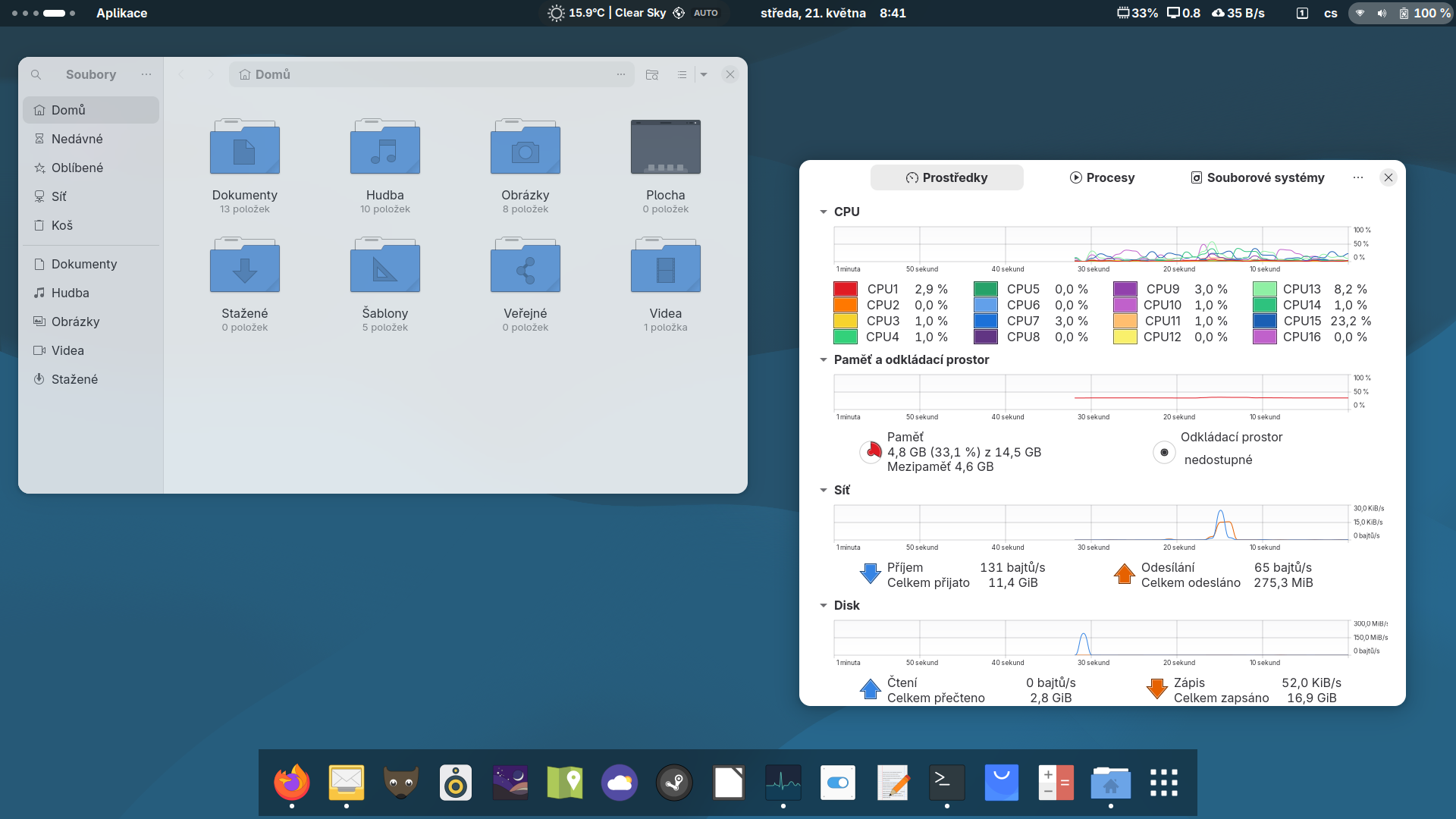Open the Soubory sidebar menu dots

pos(146,74)
